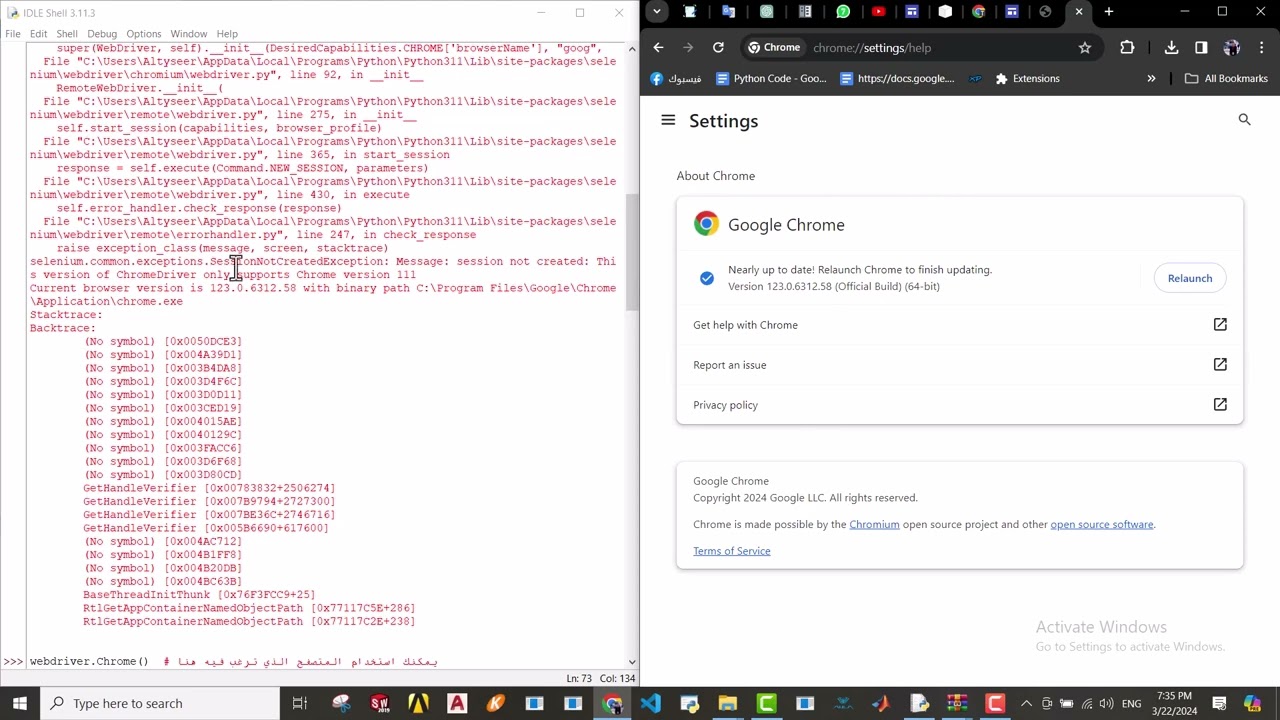
Task: Open the Shell menu in IDLE
Action: coord(67,34)
